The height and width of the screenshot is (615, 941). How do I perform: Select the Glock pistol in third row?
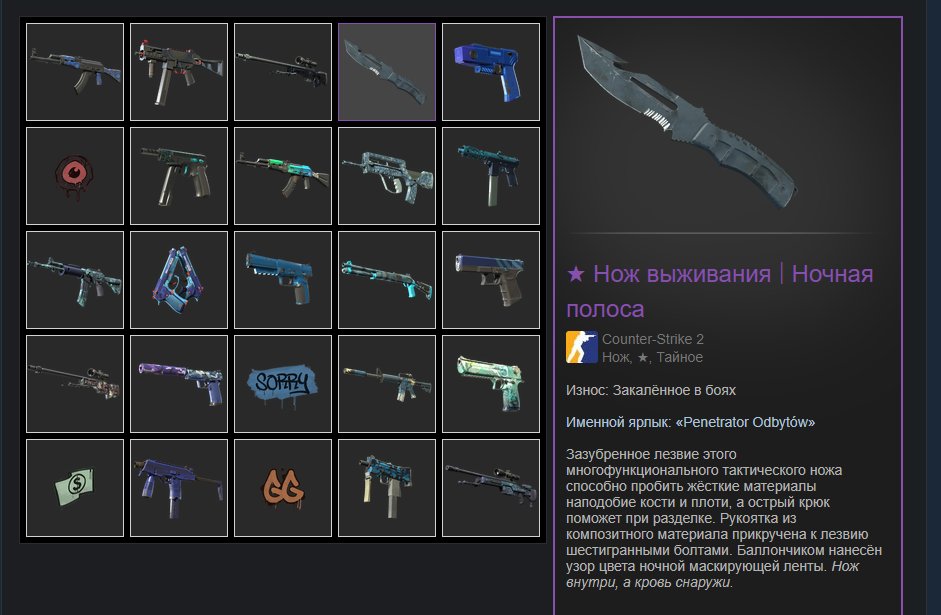[x=491, y=280]
